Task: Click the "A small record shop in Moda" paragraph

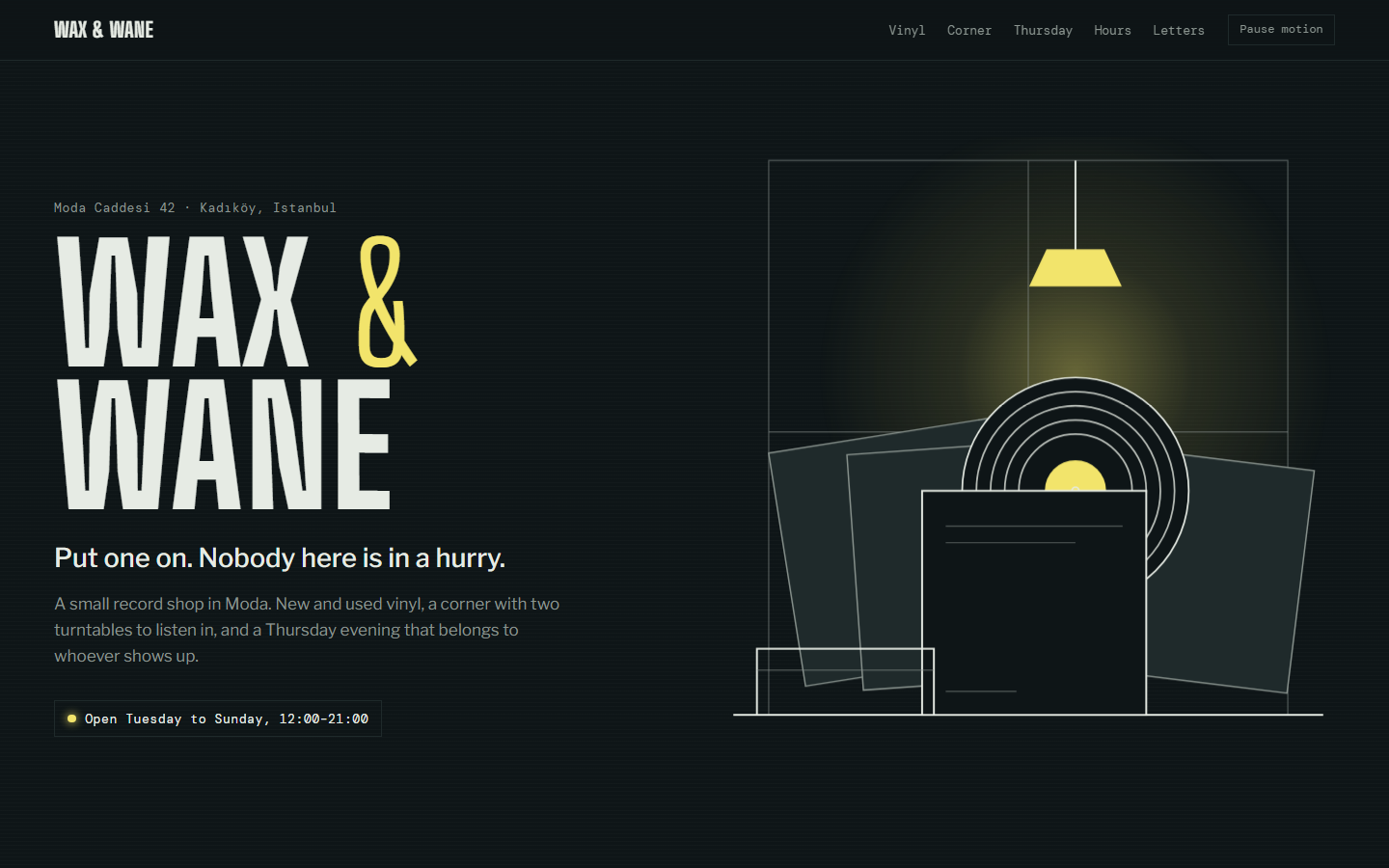Action: pyautogui.click(x=307, y=630)
